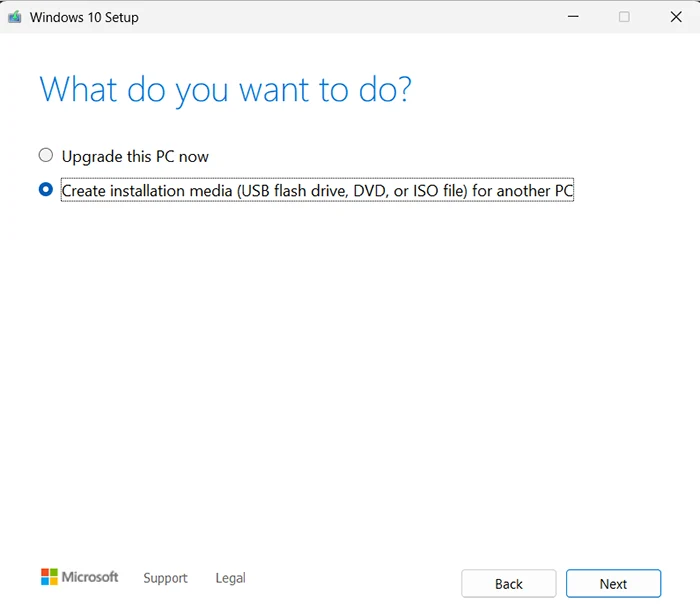This screenshot has width=700, height=616.
Task: Click the Windows 10 Setup title bar icon
Action: pos(15,17)
